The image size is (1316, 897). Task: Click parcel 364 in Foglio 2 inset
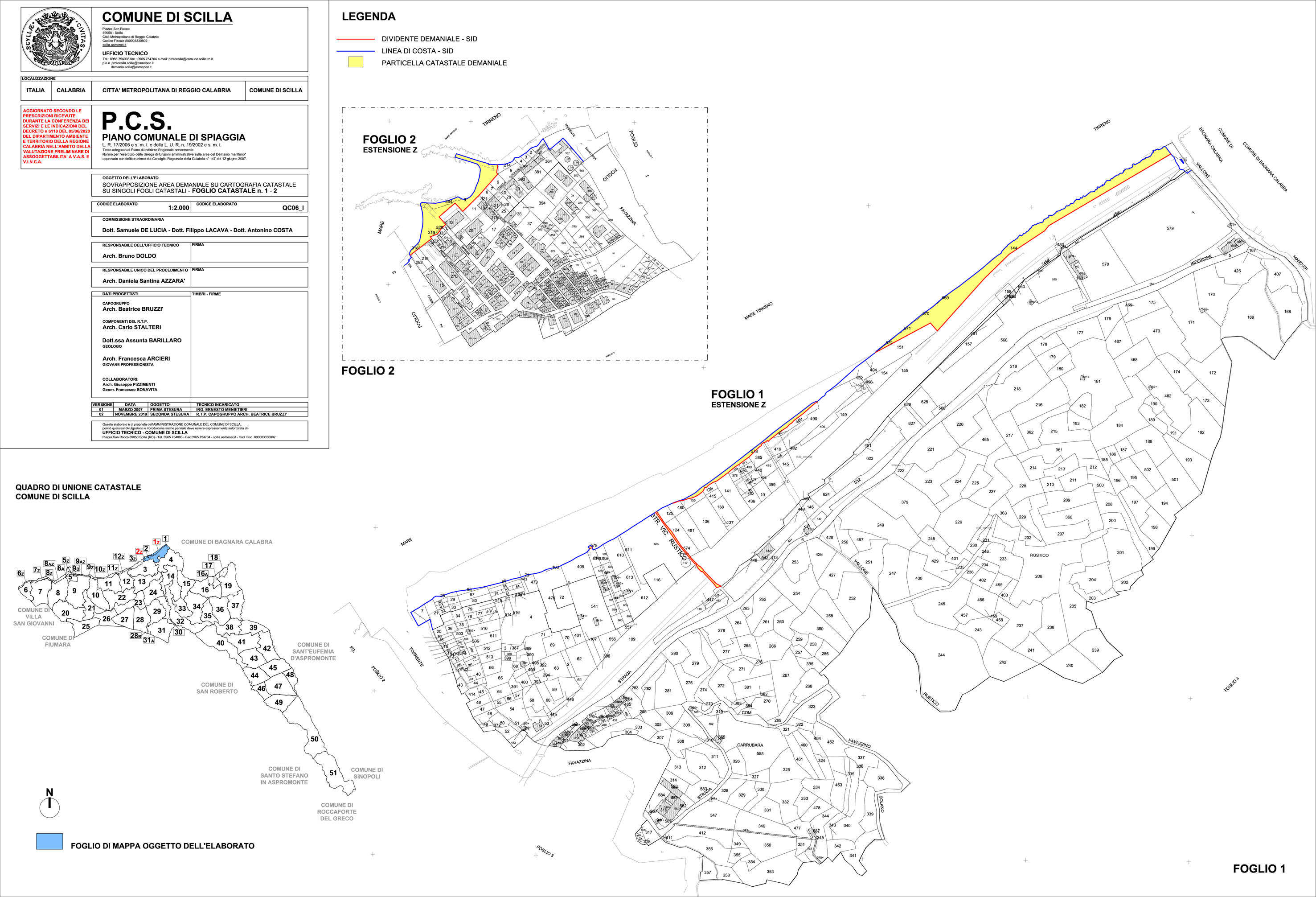click(548, 161)
